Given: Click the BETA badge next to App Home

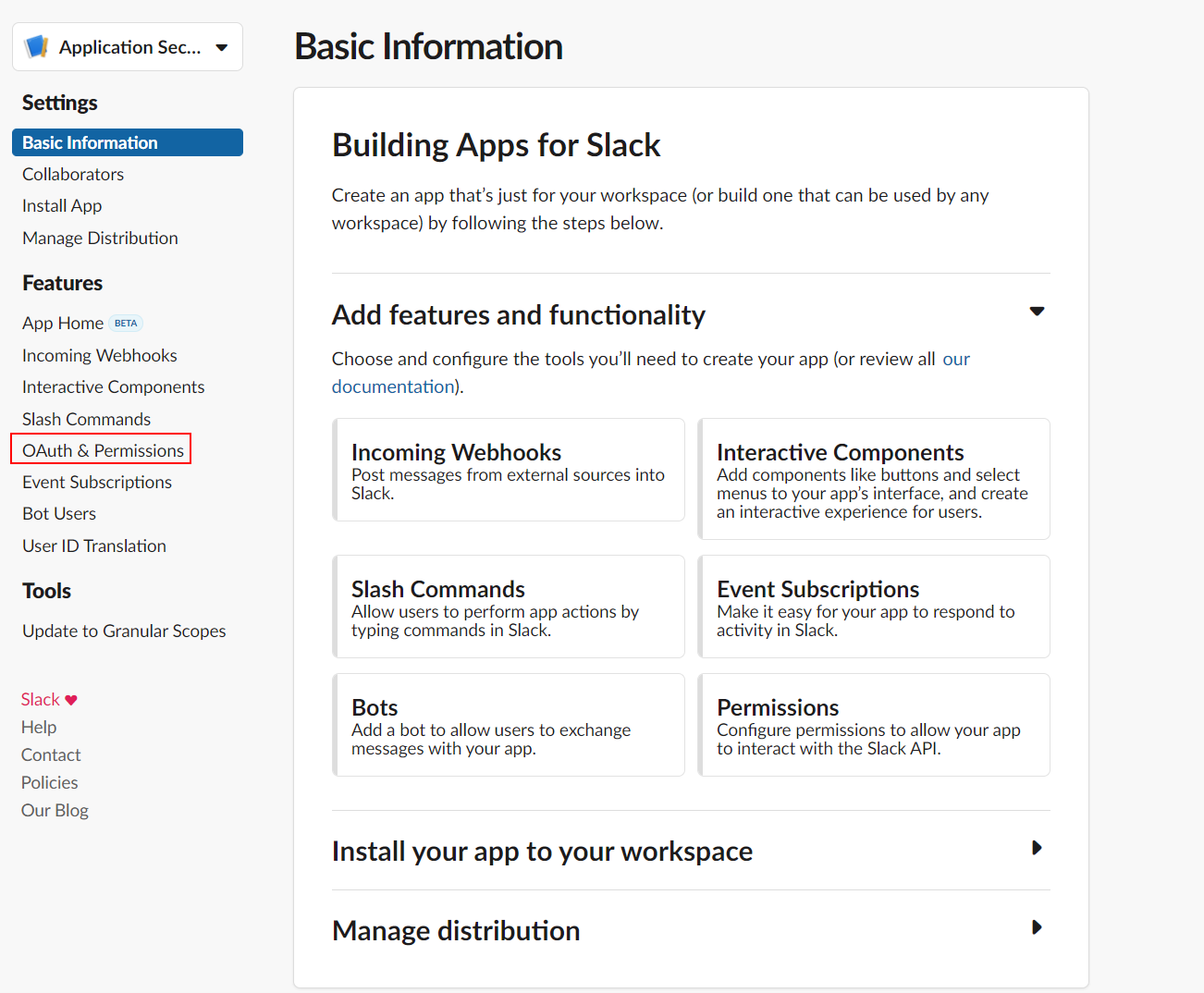Looking at the screenshot, I should [126, 324].
